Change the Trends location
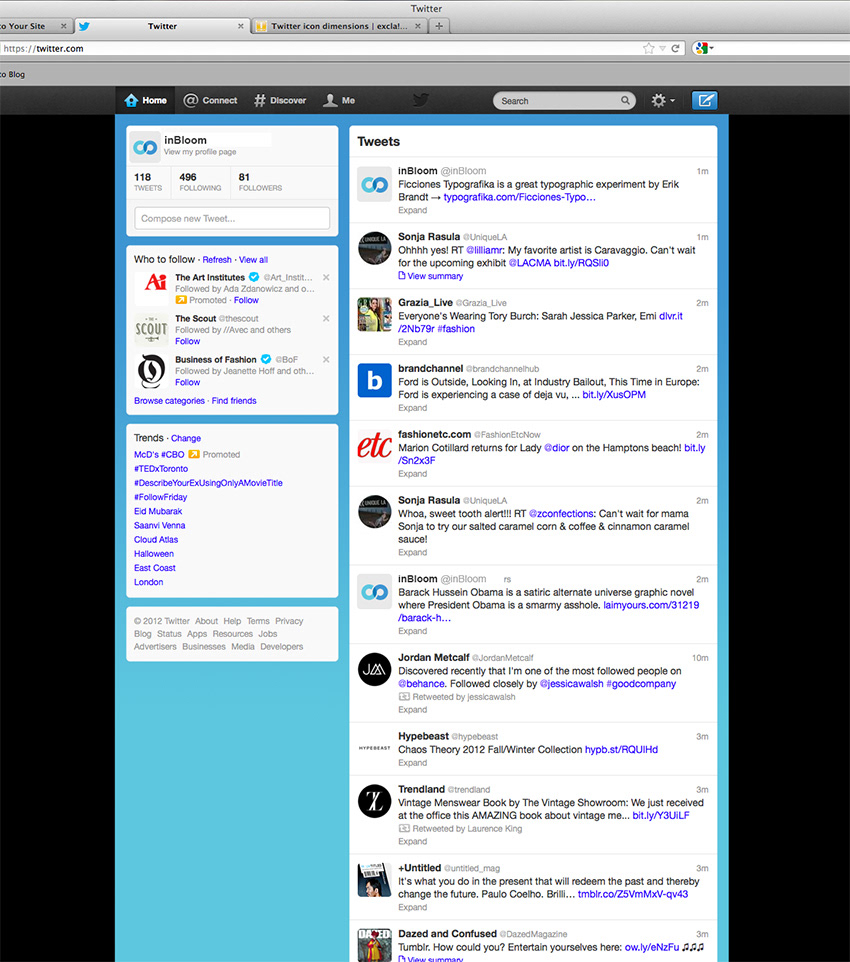This screenshot has width=850, height=962. click(186, 438)
